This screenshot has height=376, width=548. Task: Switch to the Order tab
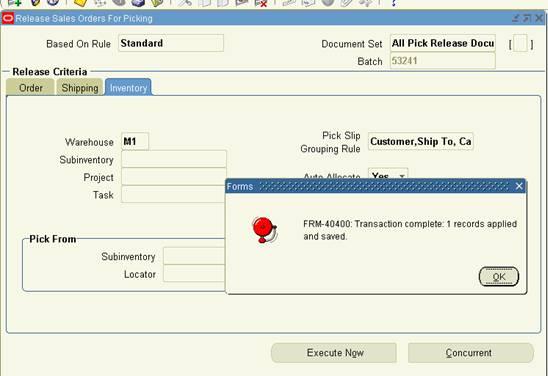30,87
